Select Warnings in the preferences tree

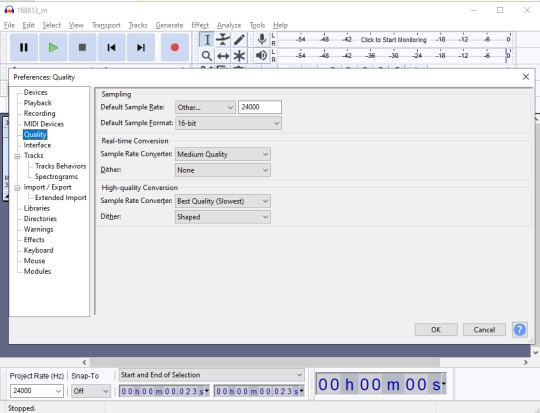coord(38,229)
